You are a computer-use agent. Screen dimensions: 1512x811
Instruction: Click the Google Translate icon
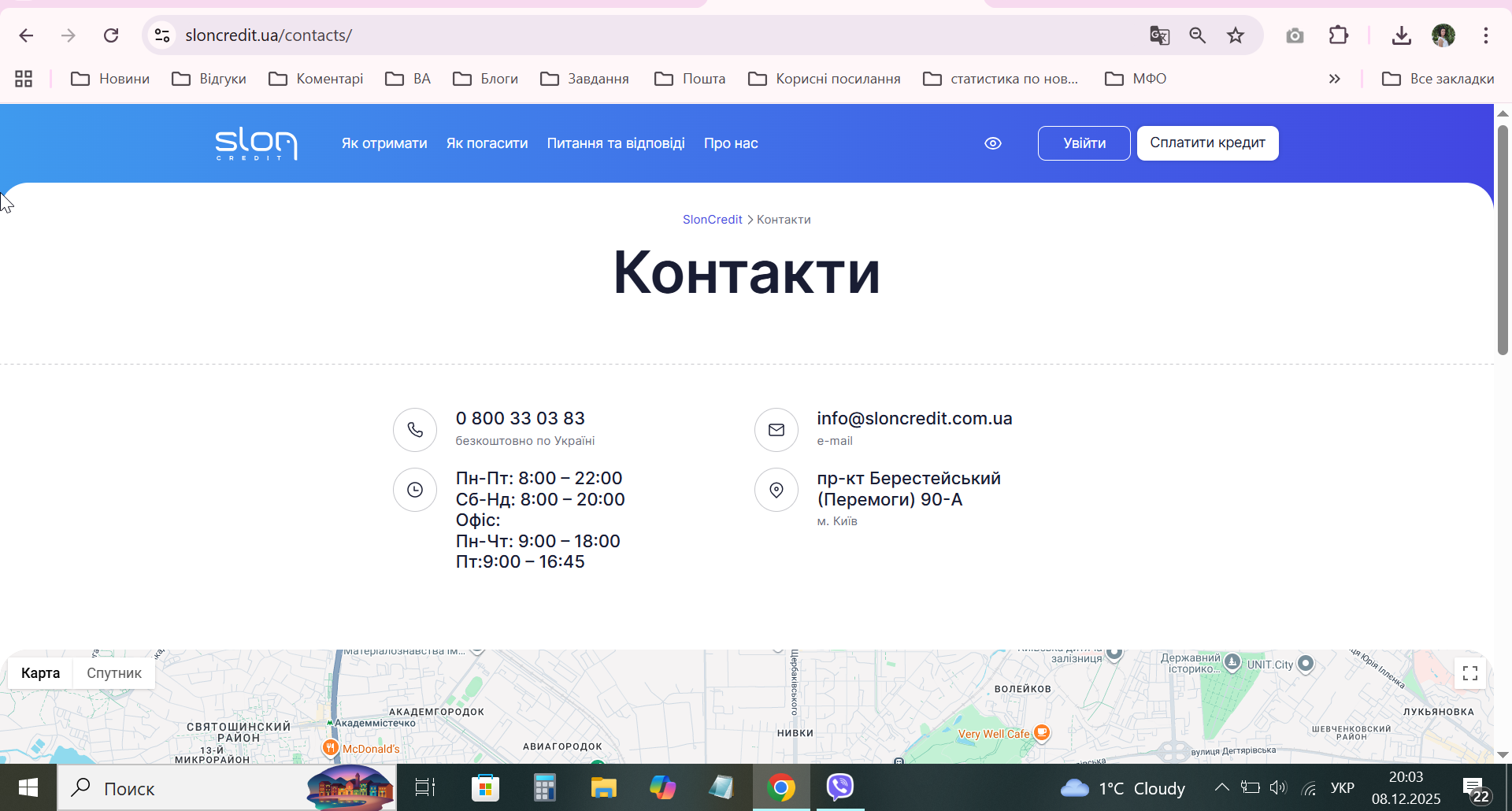coord(1159,35)
